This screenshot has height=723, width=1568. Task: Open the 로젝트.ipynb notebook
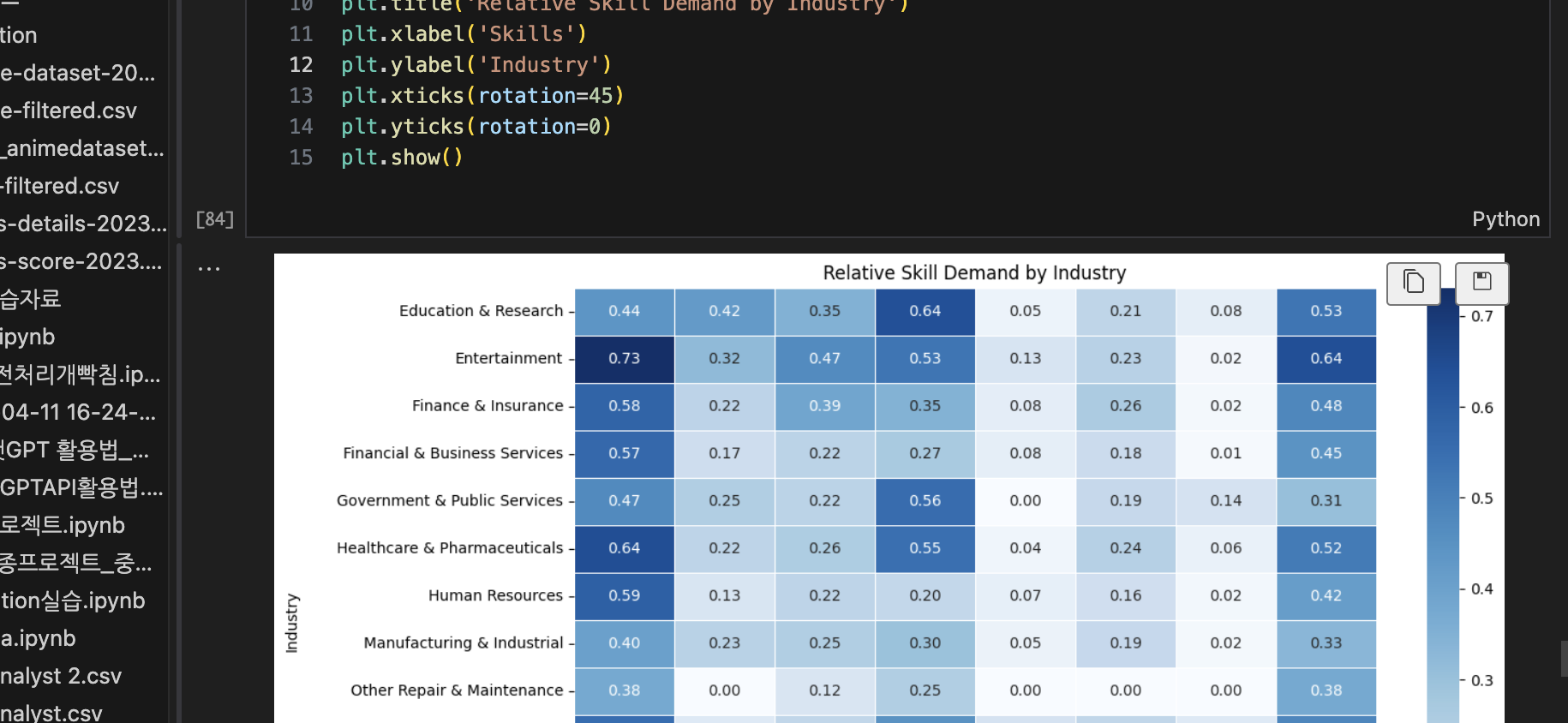[x=63, y=525]
